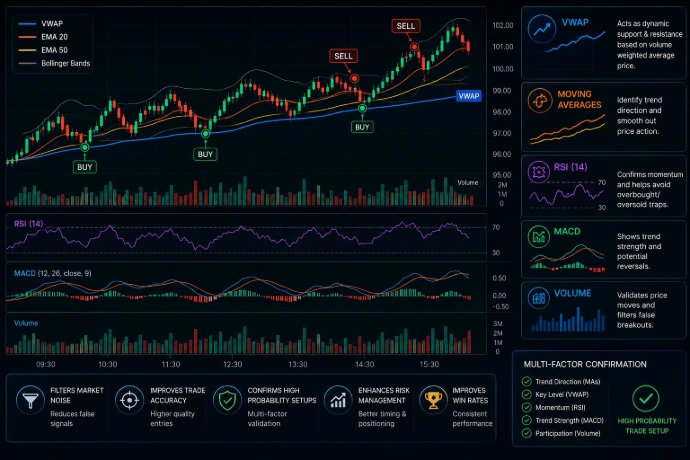
Task: Click the BUY label near 11:30
Action: (205, 155)
